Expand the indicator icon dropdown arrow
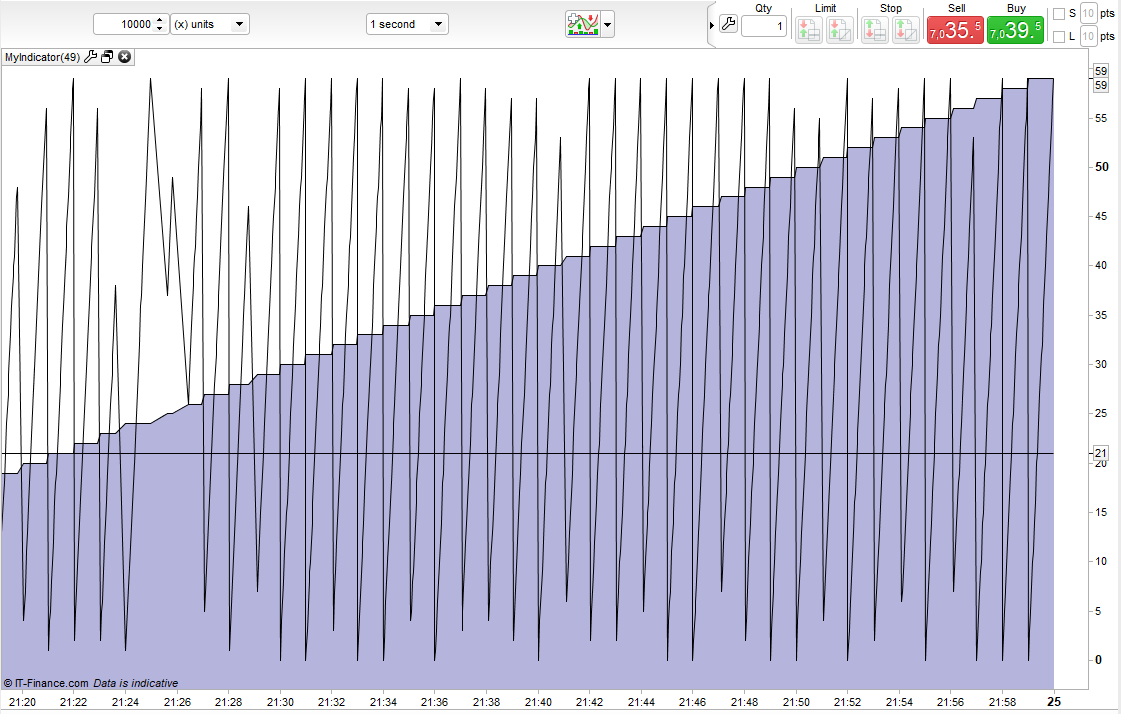The image size is (1121, 714). pos(607,24)
